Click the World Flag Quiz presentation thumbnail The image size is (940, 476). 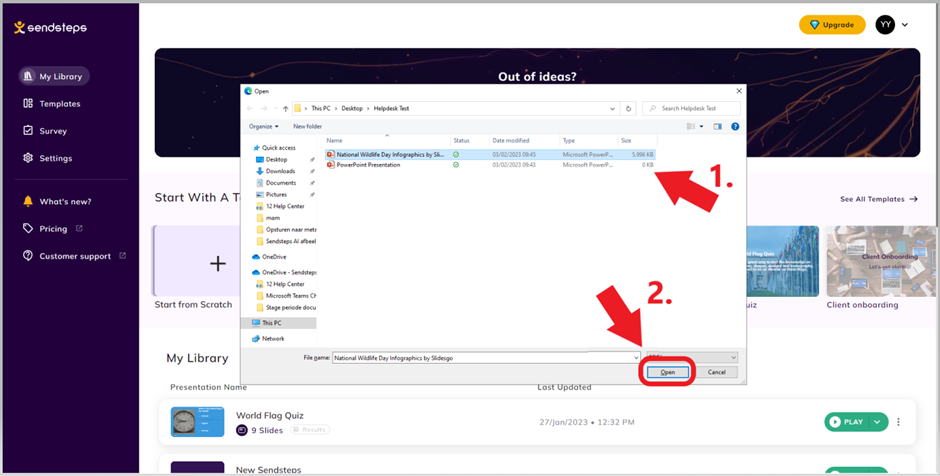click(x=197, y=422)
